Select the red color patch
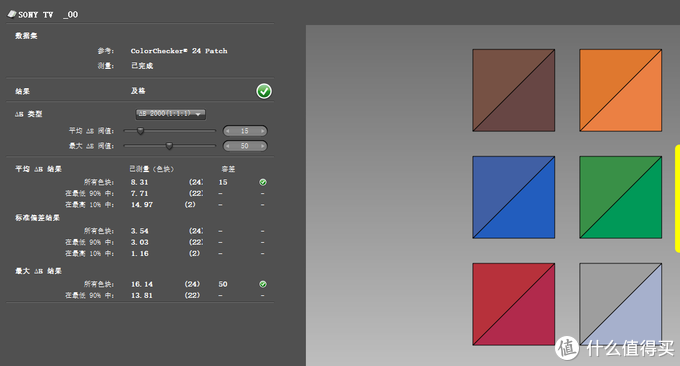This screenshot has width=680, height=366. pyautogui.click(x=513, y=304)
